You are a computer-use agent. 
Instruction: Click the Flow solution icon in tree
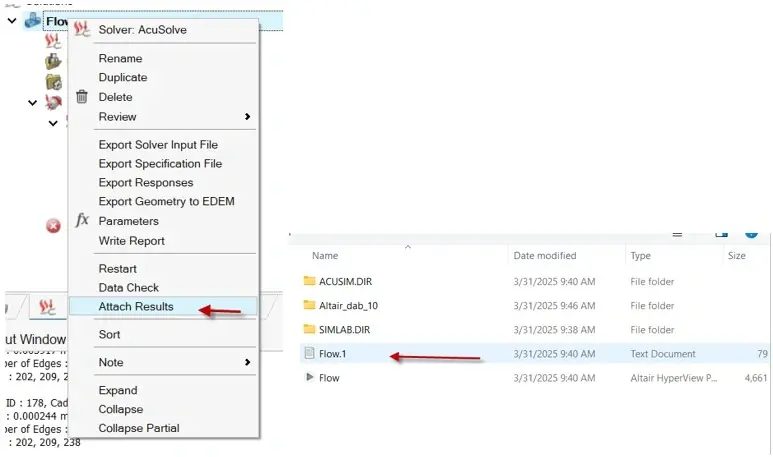(x=33, y=20)
